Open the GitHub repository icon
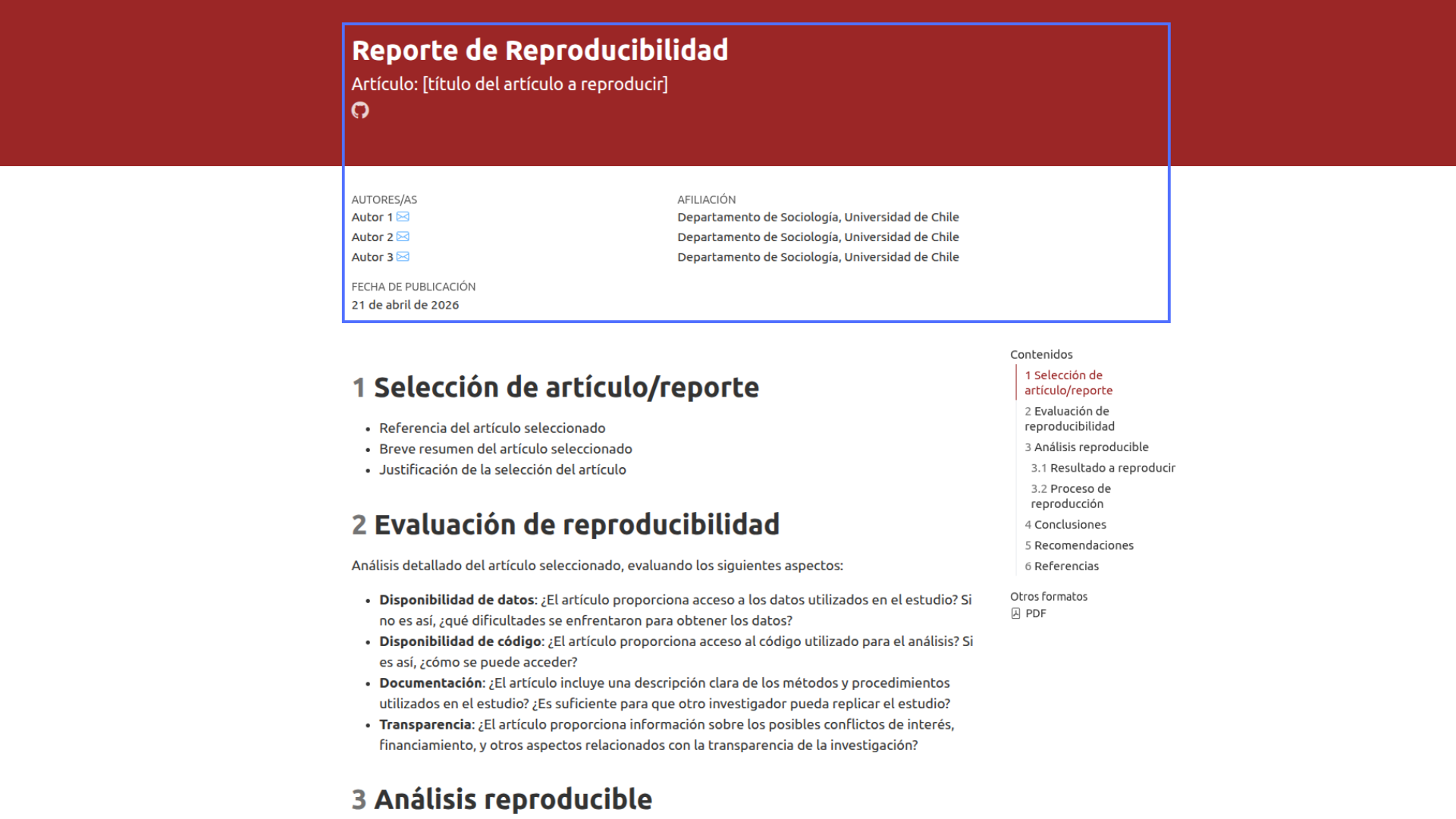Viewport: 1456px width, 819px height. (360, 111)
